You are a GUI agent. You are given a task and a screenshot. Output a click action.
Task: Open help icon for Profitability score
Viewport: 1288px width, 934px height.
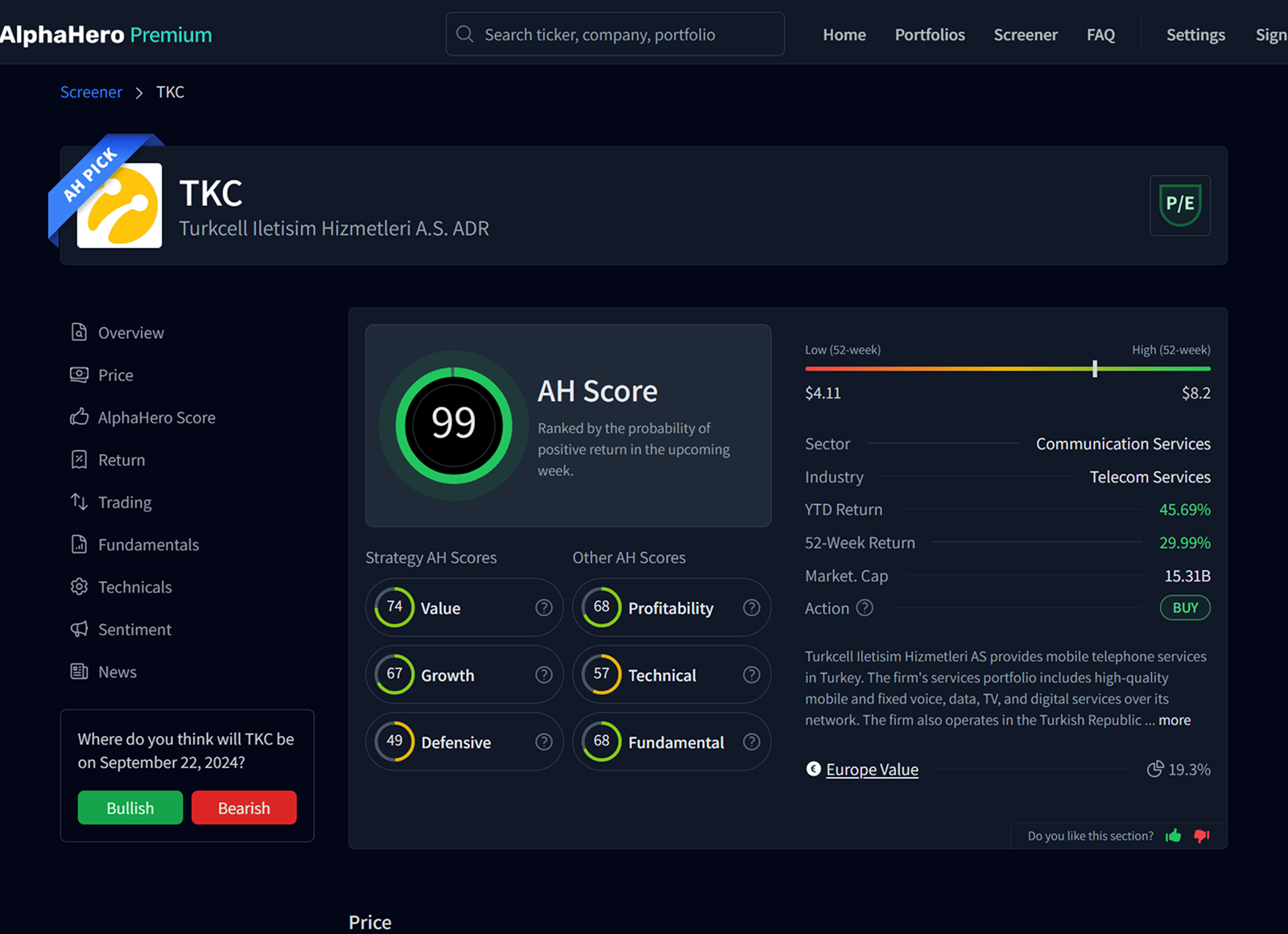(x=751, y=608)
